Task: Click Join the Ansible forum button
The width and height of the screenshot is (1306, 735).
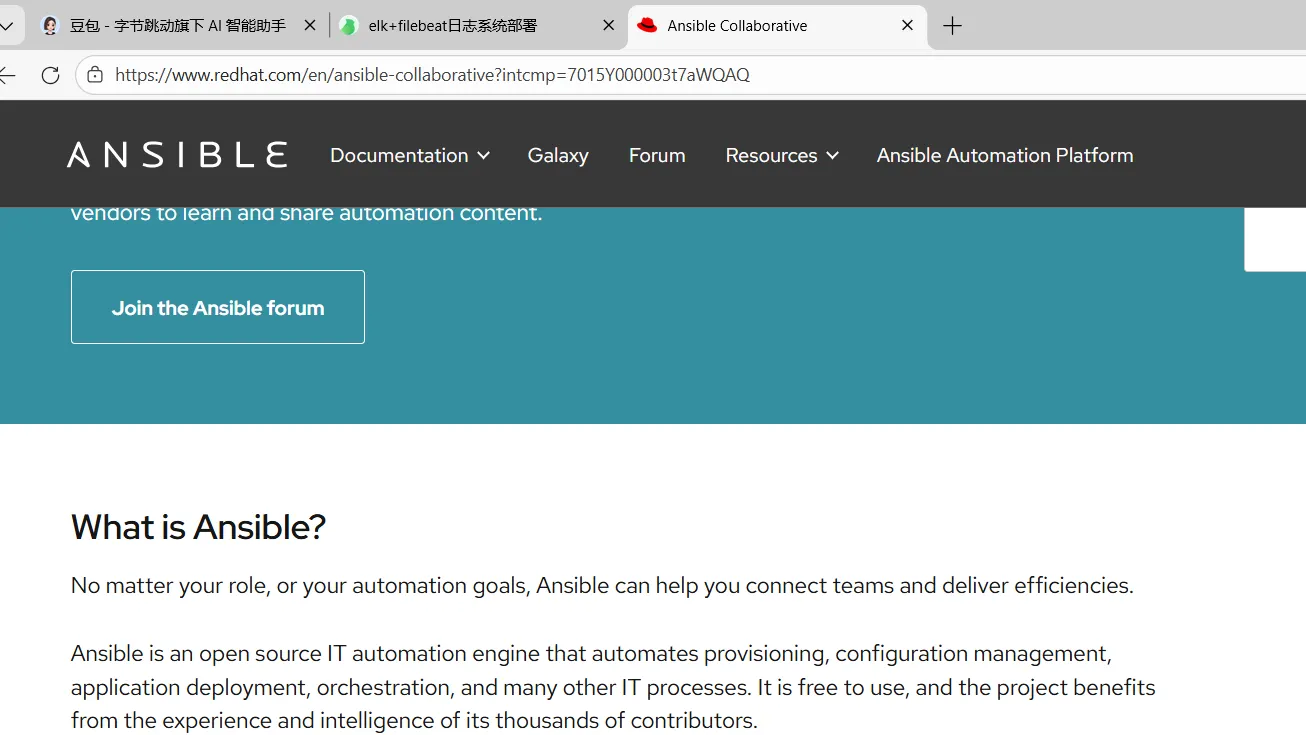Action: click(x=218, y=307)
